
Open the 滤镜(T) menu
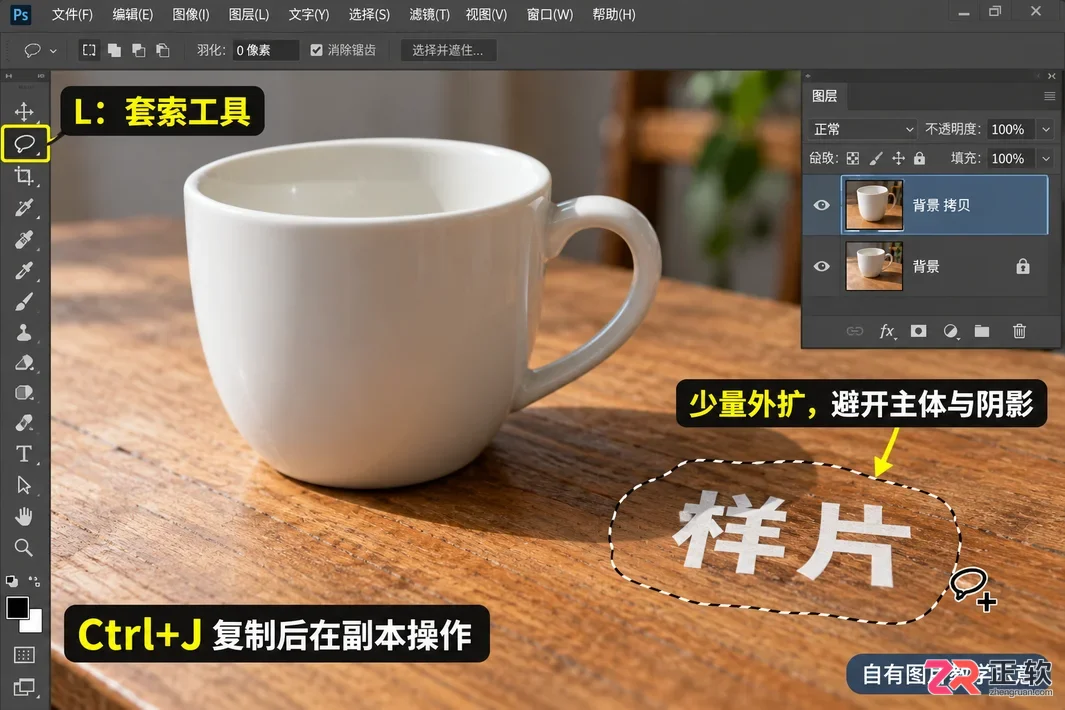tap(429, 14)
